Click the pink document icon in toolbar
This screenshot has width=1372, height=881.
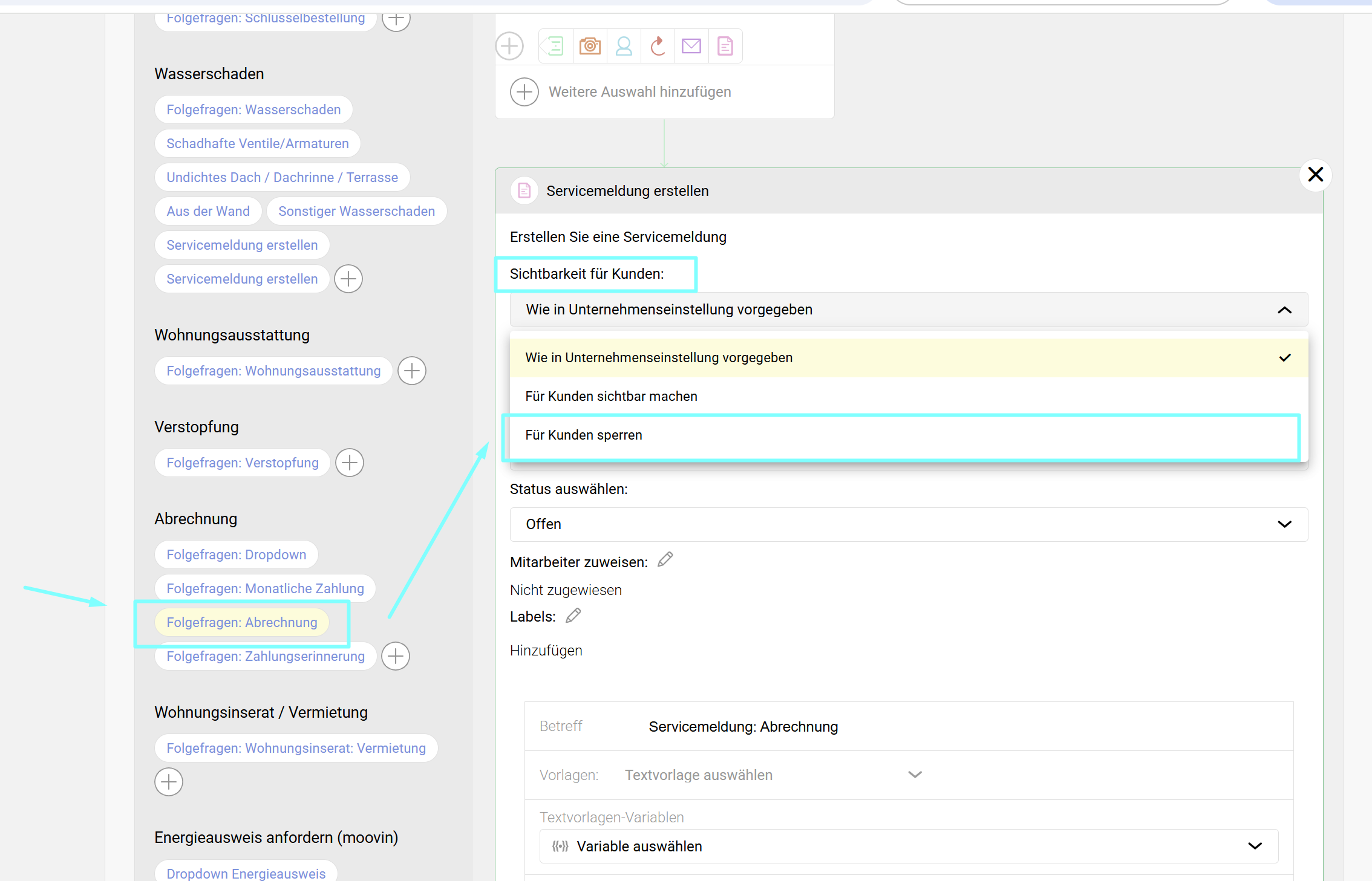point(725,46)
